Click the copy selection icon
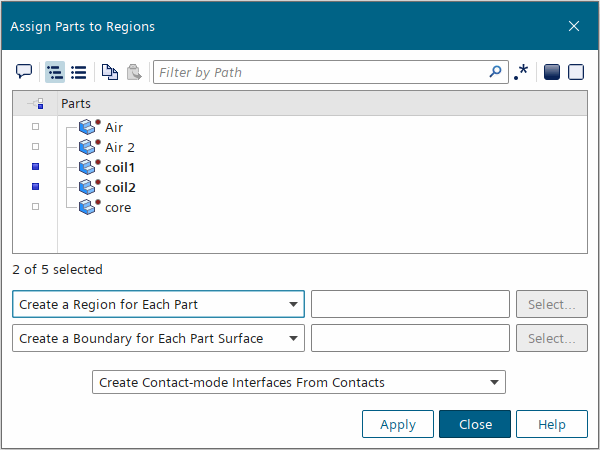 [x=110, y=72]
